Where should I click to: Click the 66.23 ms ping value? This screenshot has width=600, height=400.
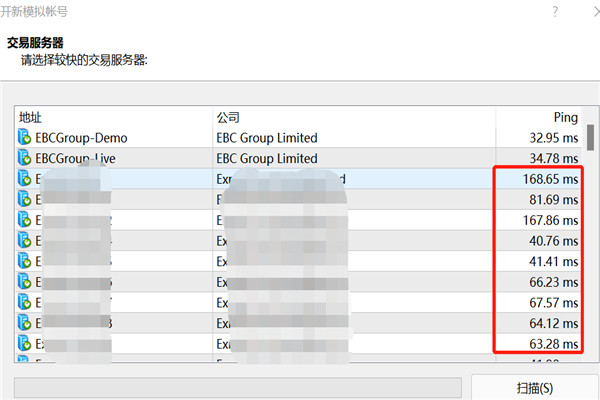(554, 282)
